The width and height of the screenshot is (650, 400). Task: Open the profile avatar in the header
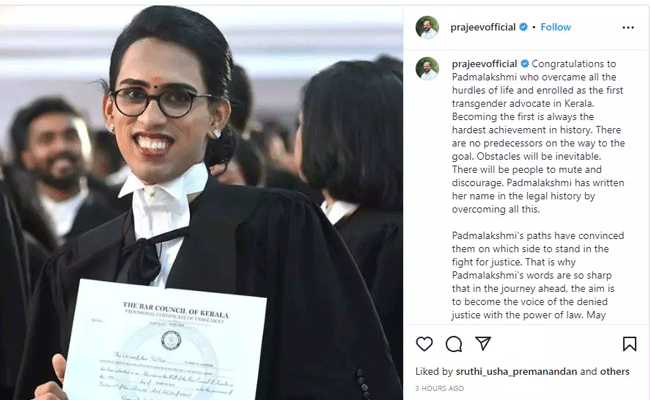pyautogui.click(x=427, y=27)
